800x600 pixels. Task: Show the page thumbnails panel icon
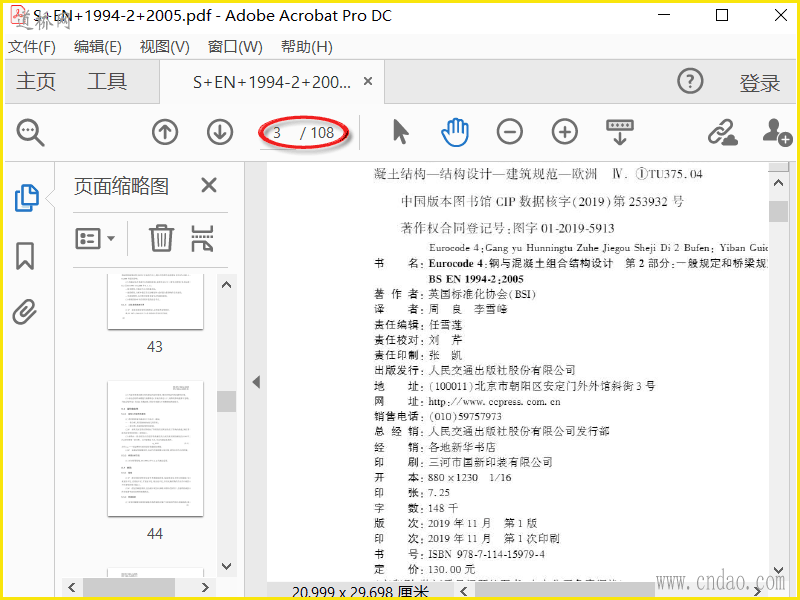coord(26,197)
